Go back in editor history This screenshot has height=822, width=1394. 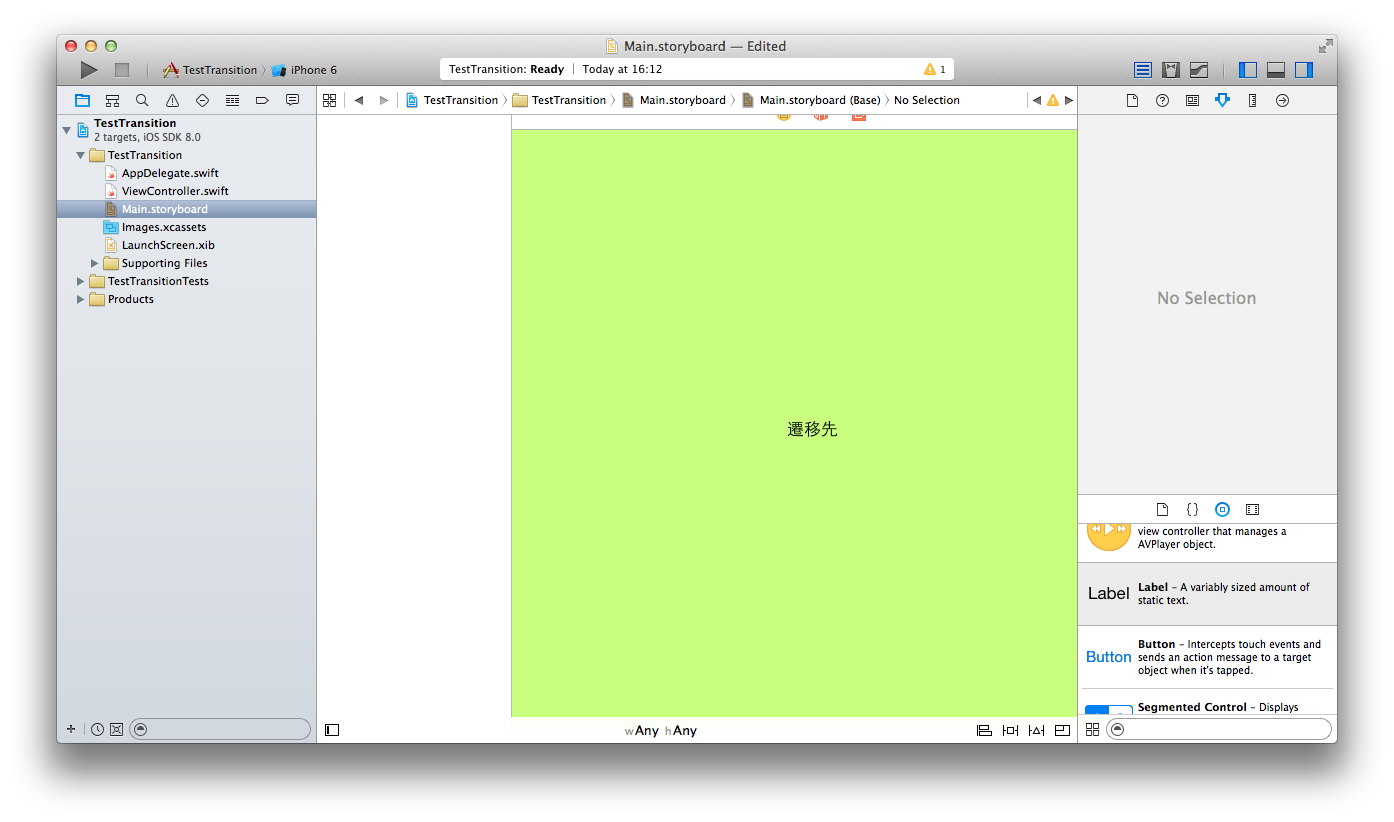(x=359, y=100)
